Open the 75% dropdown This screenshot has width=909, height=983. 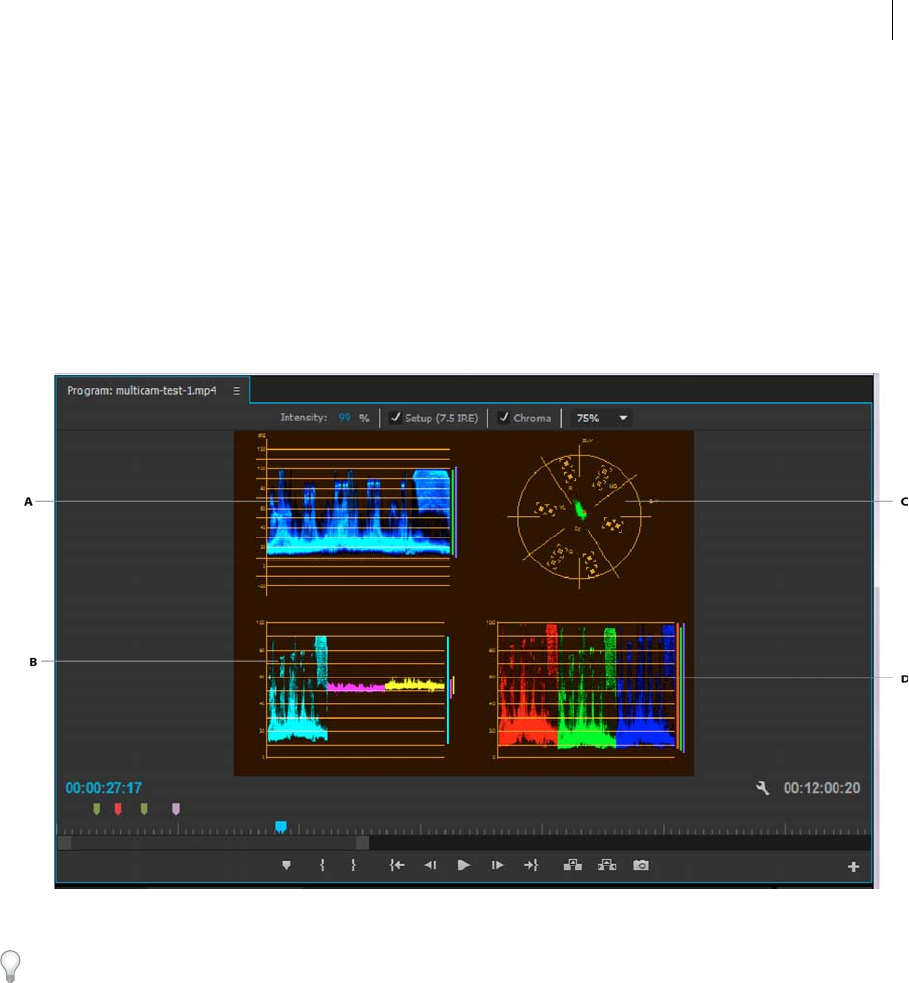pos(601,418)
